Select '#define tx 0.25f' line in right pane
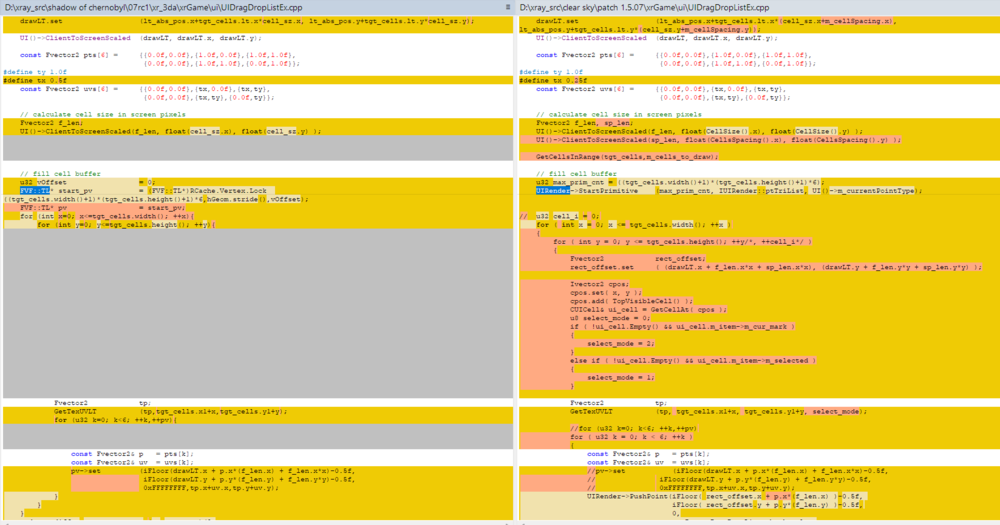The image size is (1000, 525). (x=760, y=80)
